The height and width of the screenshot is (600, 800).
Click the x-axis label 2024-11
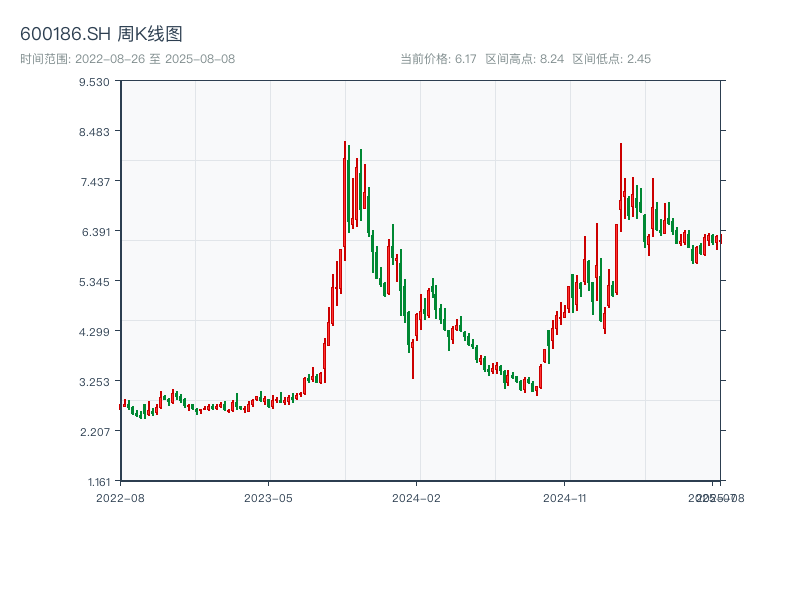point(564,498)
